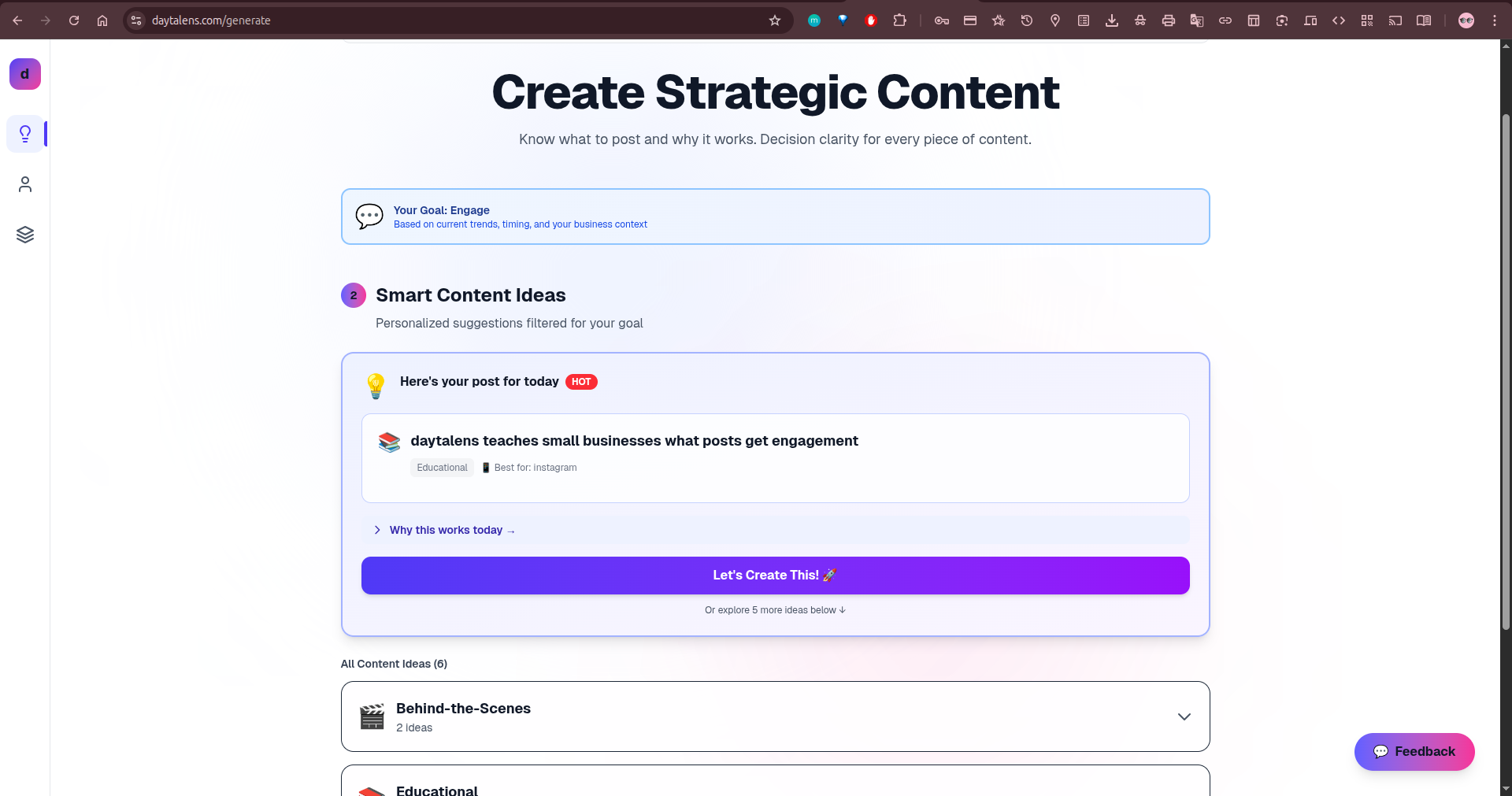Toggle the bookmark star in address bar
The image size is (1512, 796).
pos(775,20)
